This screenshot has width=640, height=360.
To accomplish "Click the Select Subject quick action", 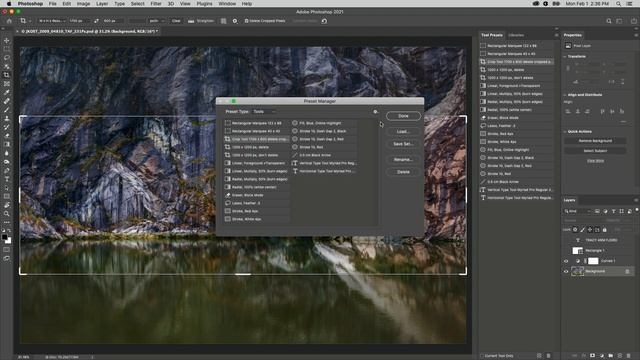I will tap(595, 151).
